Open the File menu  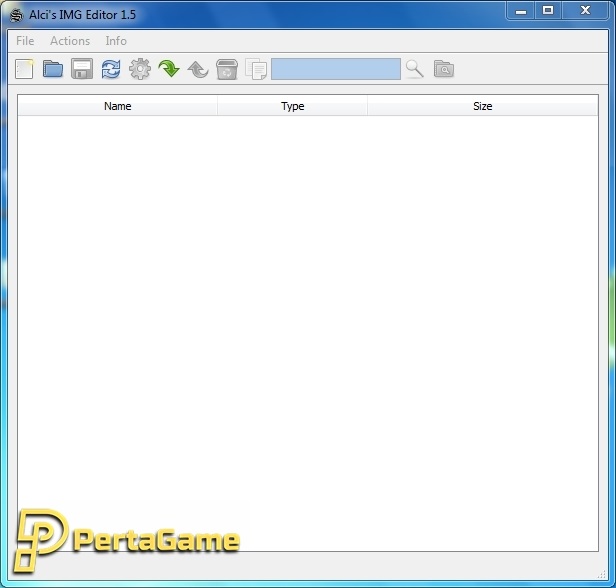[x=25, y=41]
